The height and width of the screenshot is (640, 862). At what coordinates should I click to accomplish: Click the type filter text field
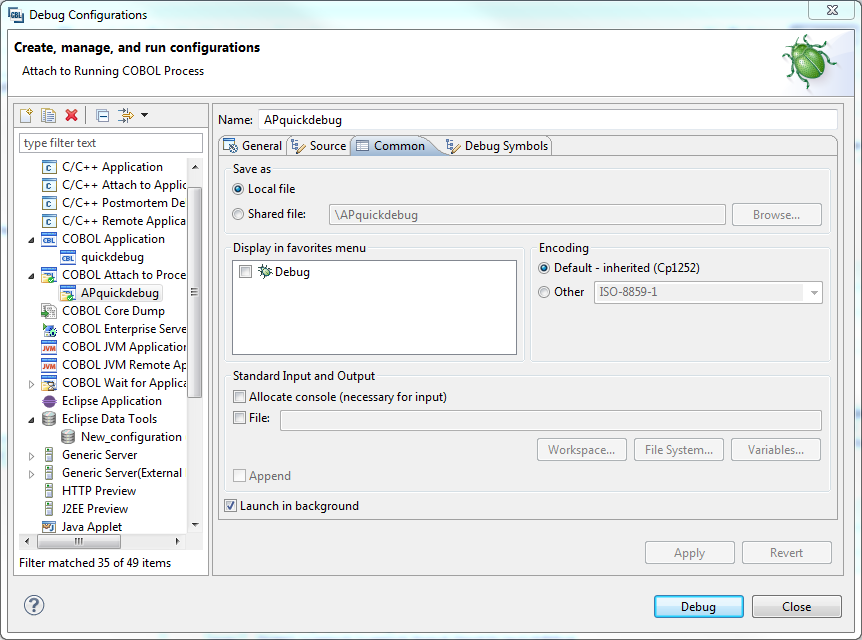point(111,143)
